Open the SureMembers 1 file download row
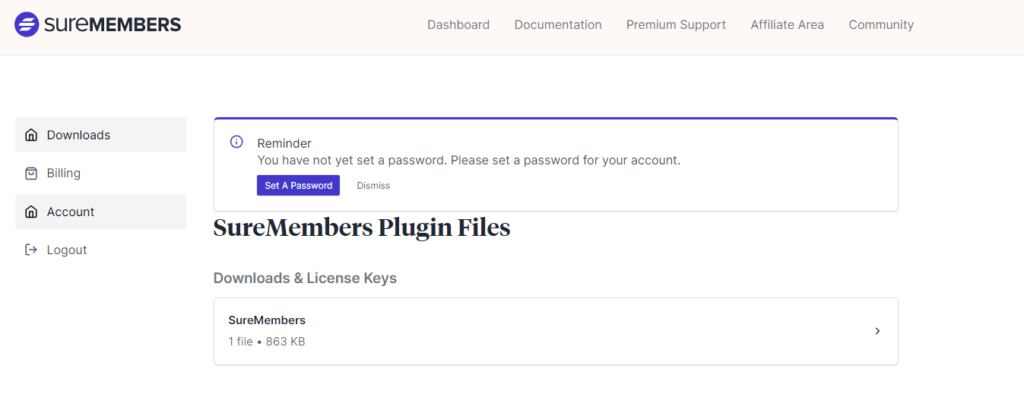 pos(556,332)
